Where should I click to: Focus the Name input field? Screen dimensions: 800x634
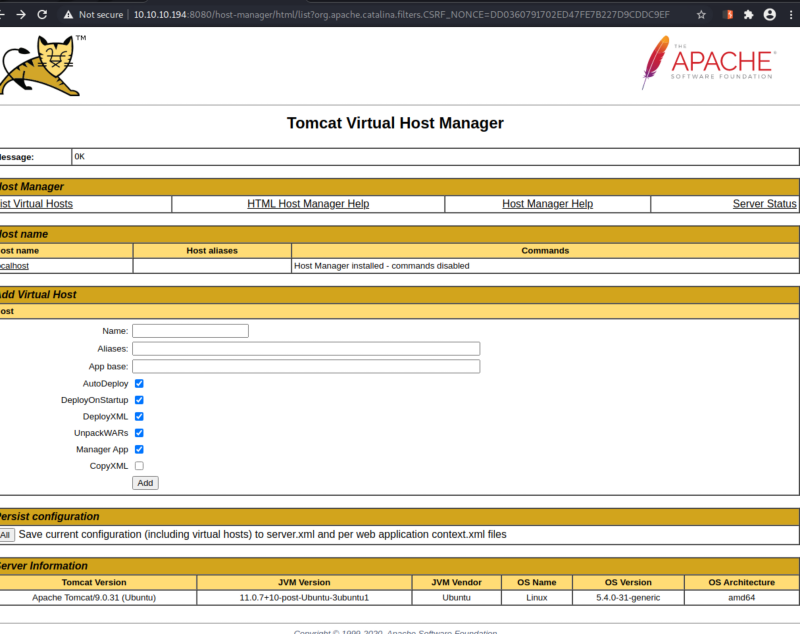point(190,331)
